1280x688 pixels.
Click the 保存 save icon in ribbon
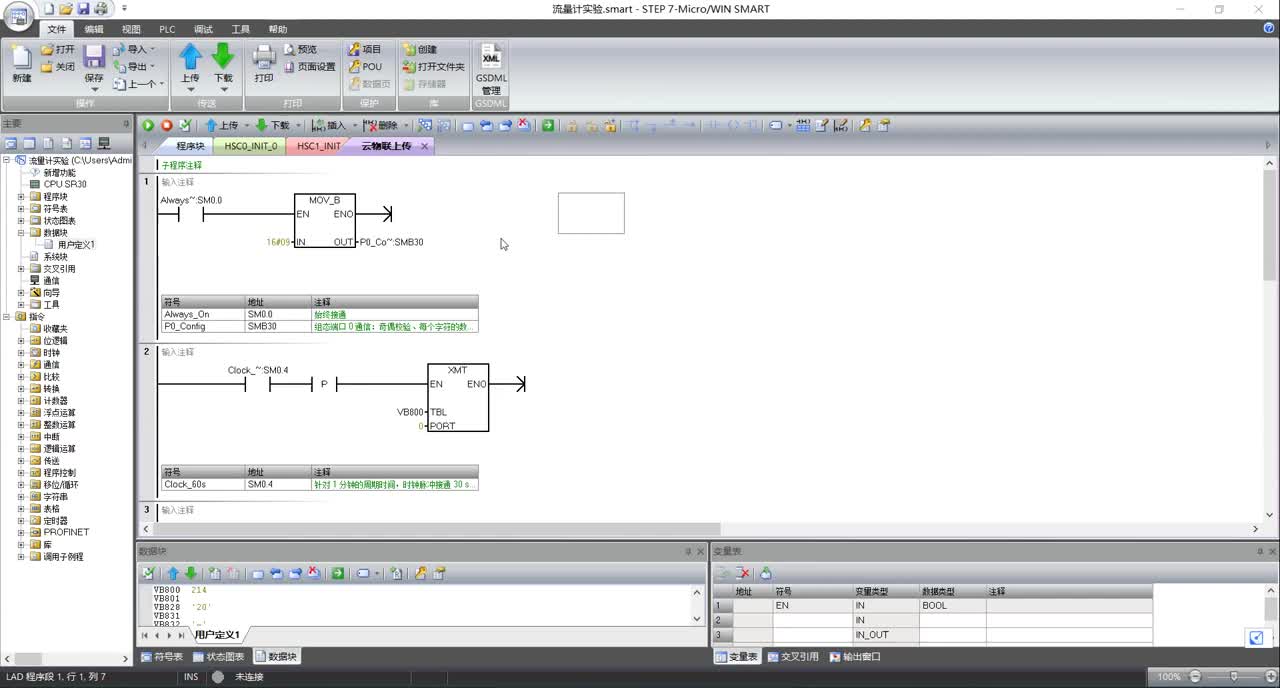click(x=94, y=56)
